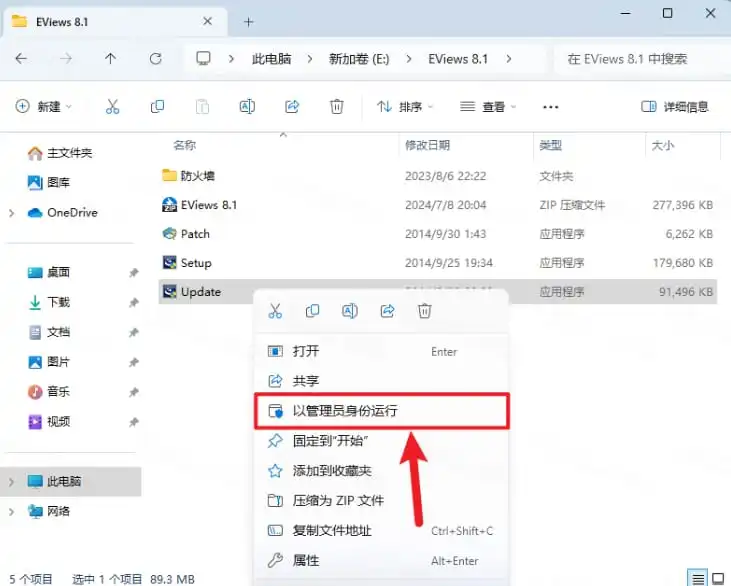The width and height of the screenshot is (731, 586).
Task: Expand the 网络 tree node
Action: [x=12, y=511]
